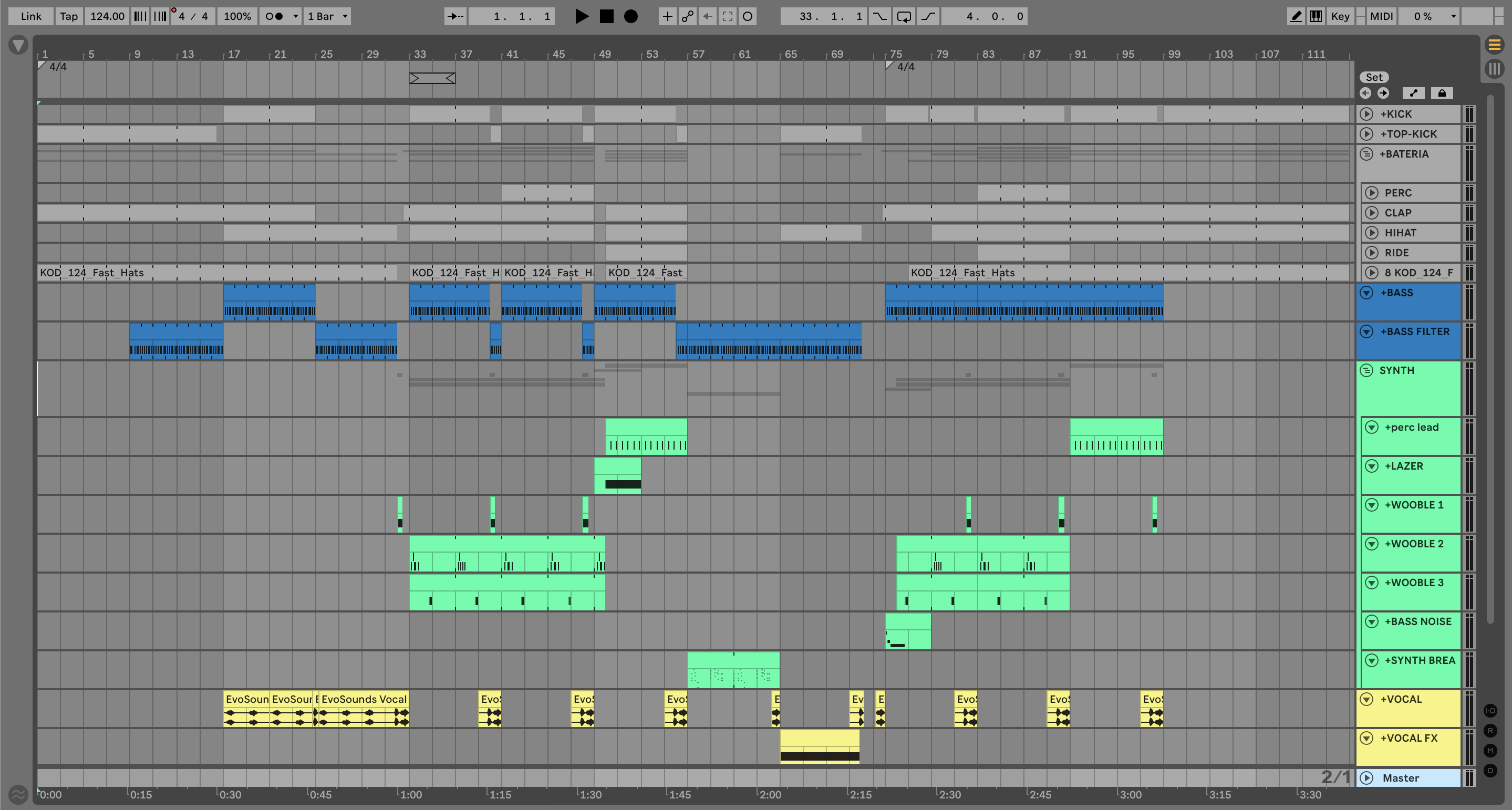Collapse the SYNTH group track
This screenshot has width=1512, height=810.
pos(1366,370)
